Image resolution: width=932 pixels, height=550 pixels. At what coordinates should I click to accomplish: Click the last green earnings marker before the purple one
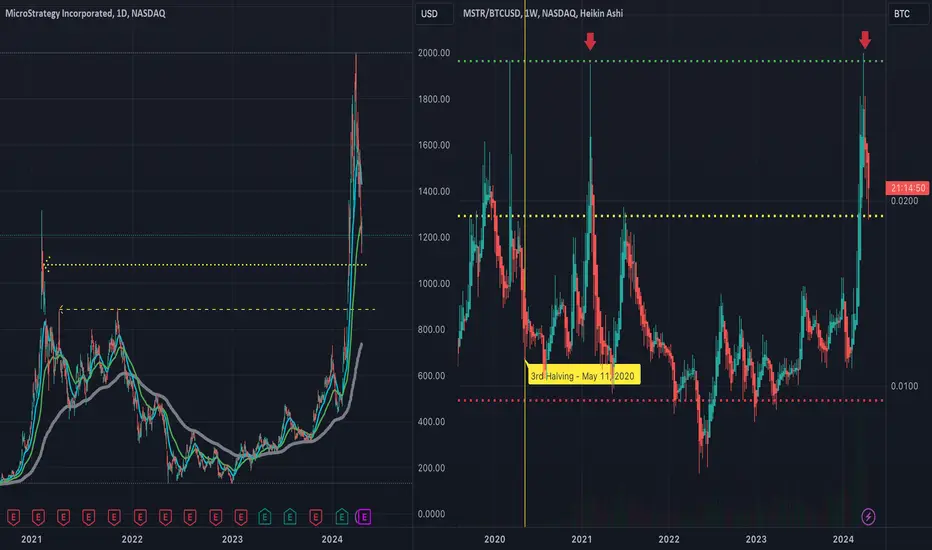(342, 517)
